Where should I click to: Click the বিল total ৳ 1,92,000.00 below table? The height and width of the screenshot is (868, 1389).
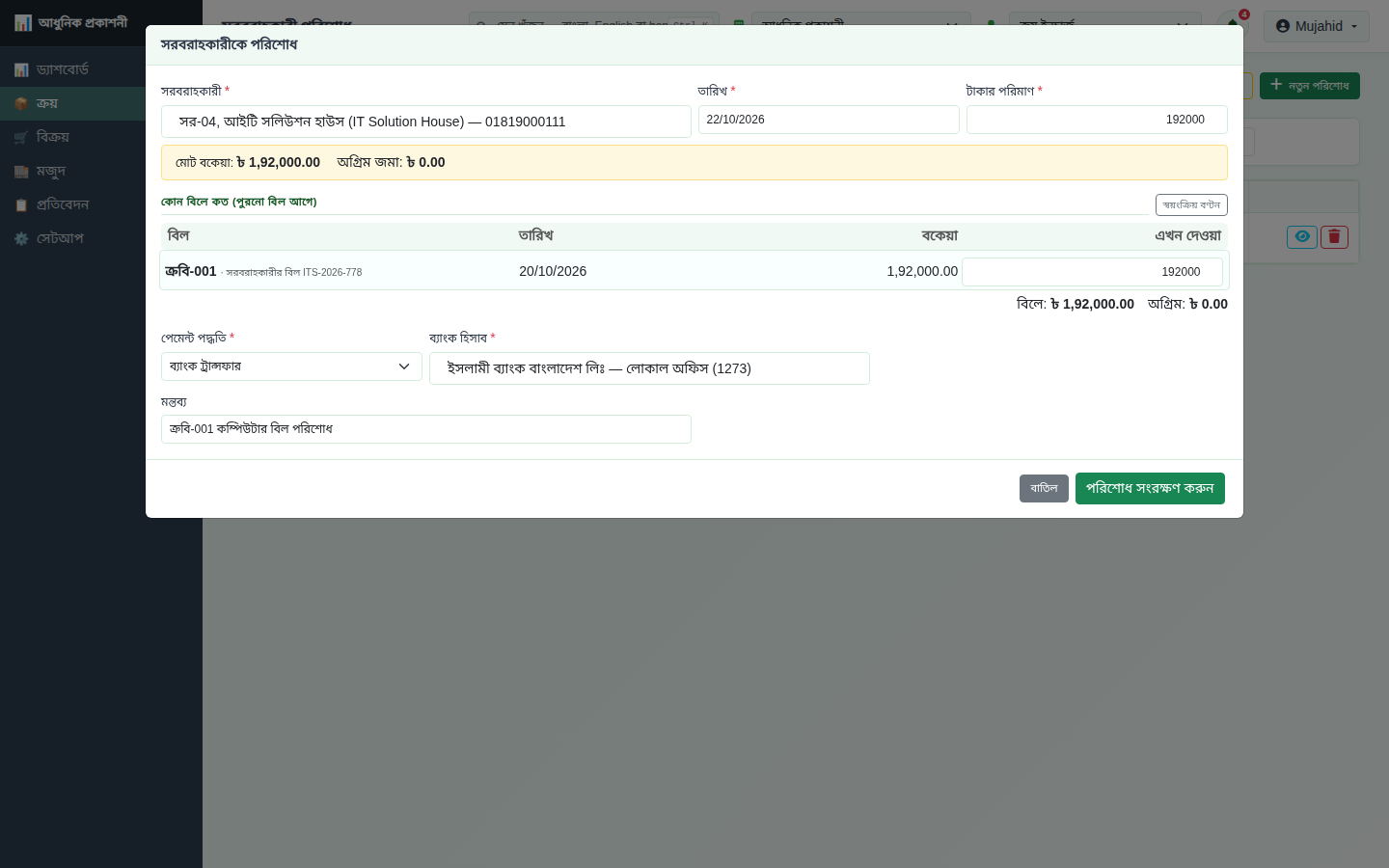(x=1076, y=304)
